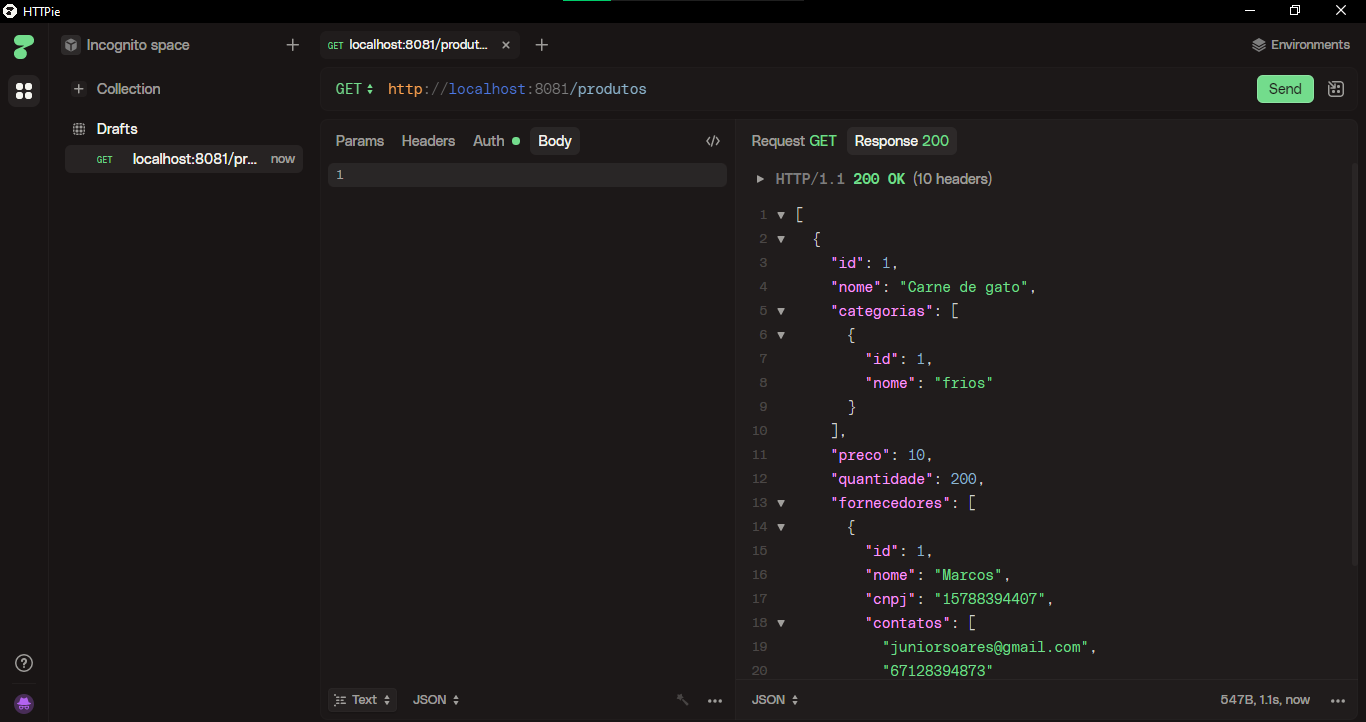Click the URL input field
Image resolution: width=1366 pixels, height=722 pixels.
800,89
